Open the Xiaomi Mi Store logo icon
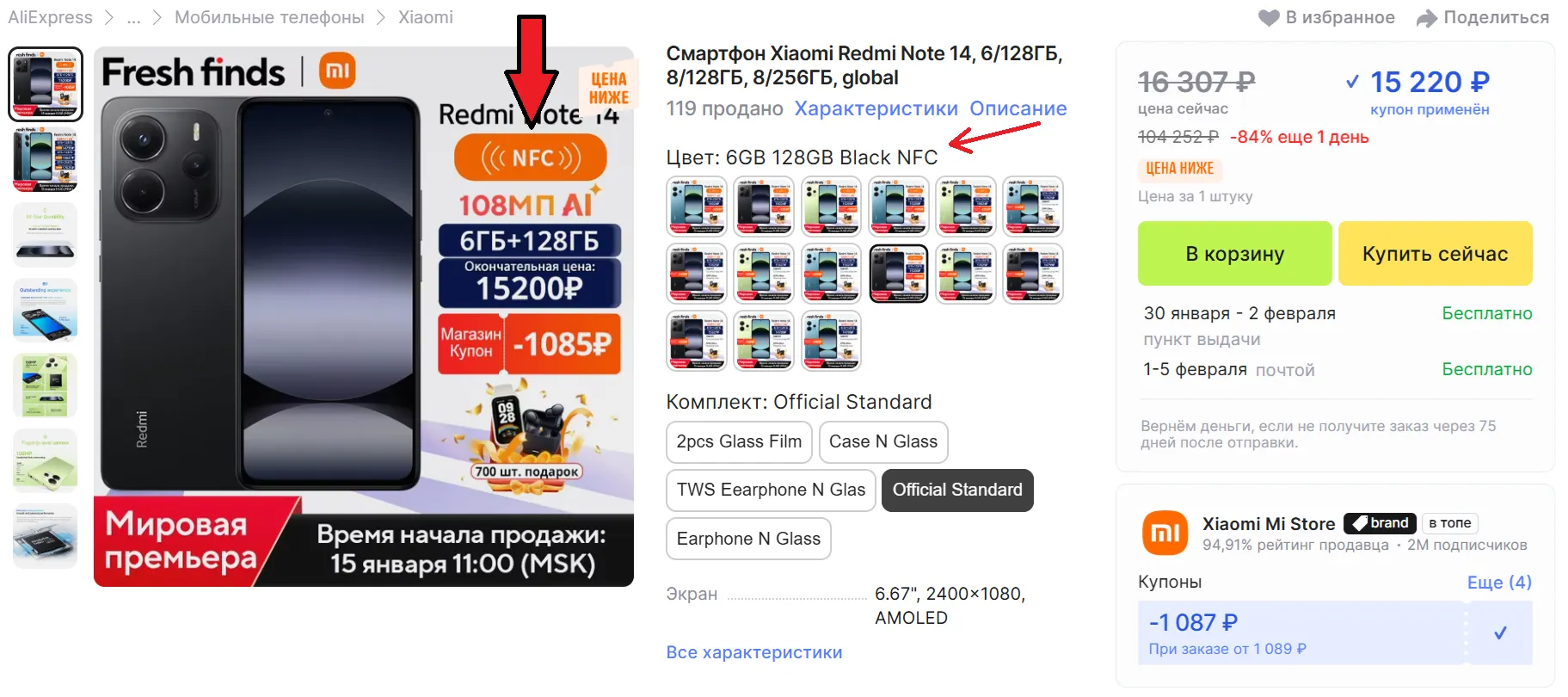 click(x=1165, y=534)
